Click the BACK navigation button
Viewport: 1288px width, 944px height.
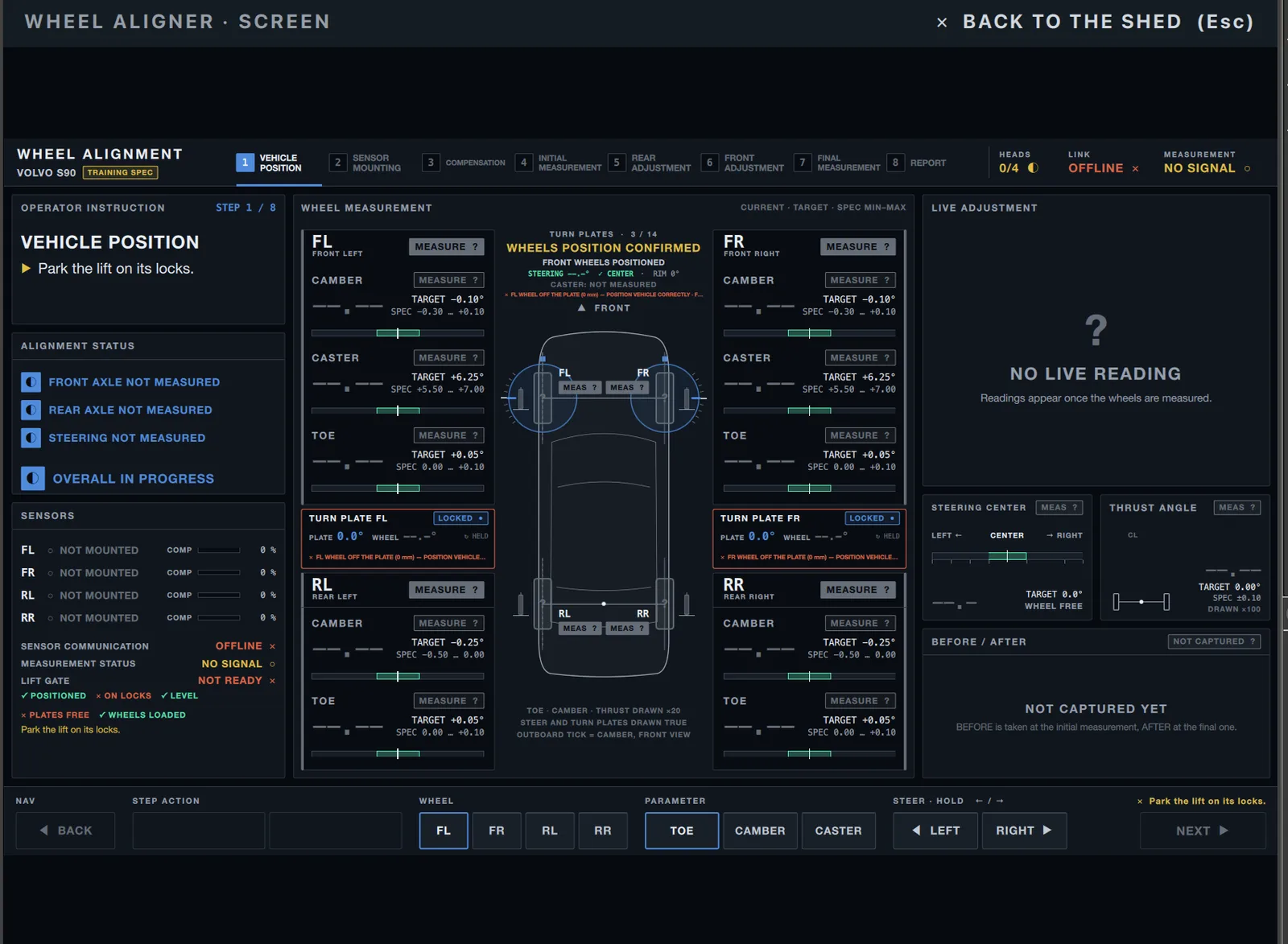tap(65, 831)
